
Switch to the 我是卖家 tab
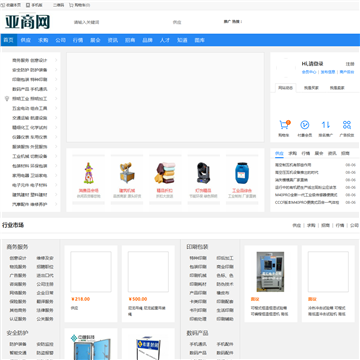tap(337, 88)
